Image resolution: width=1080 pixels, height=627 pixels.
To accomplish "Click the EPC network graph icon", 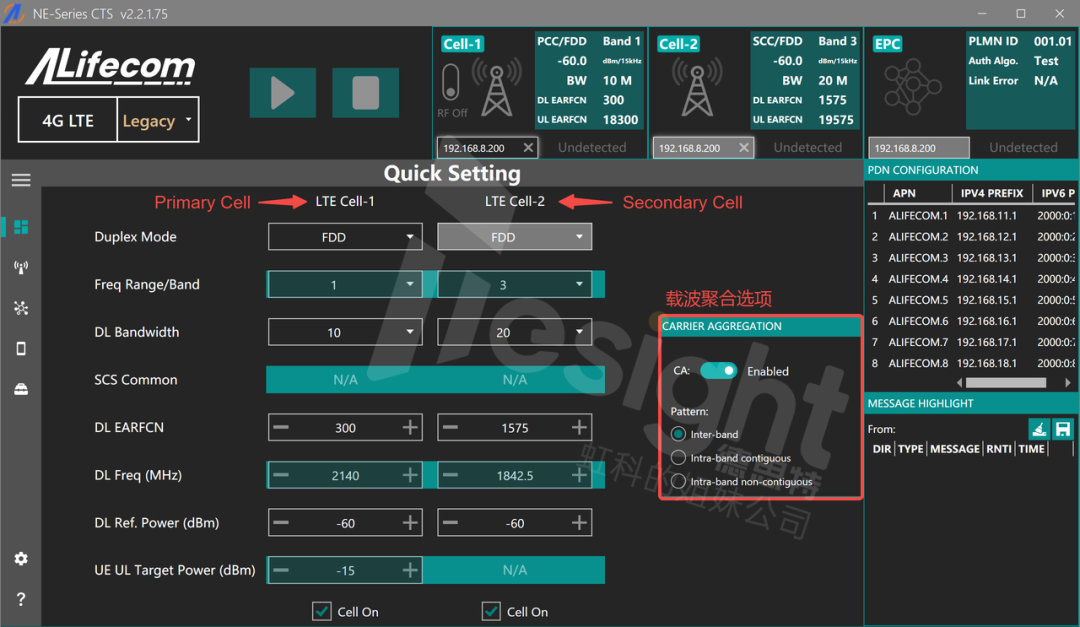I will 913,87.
